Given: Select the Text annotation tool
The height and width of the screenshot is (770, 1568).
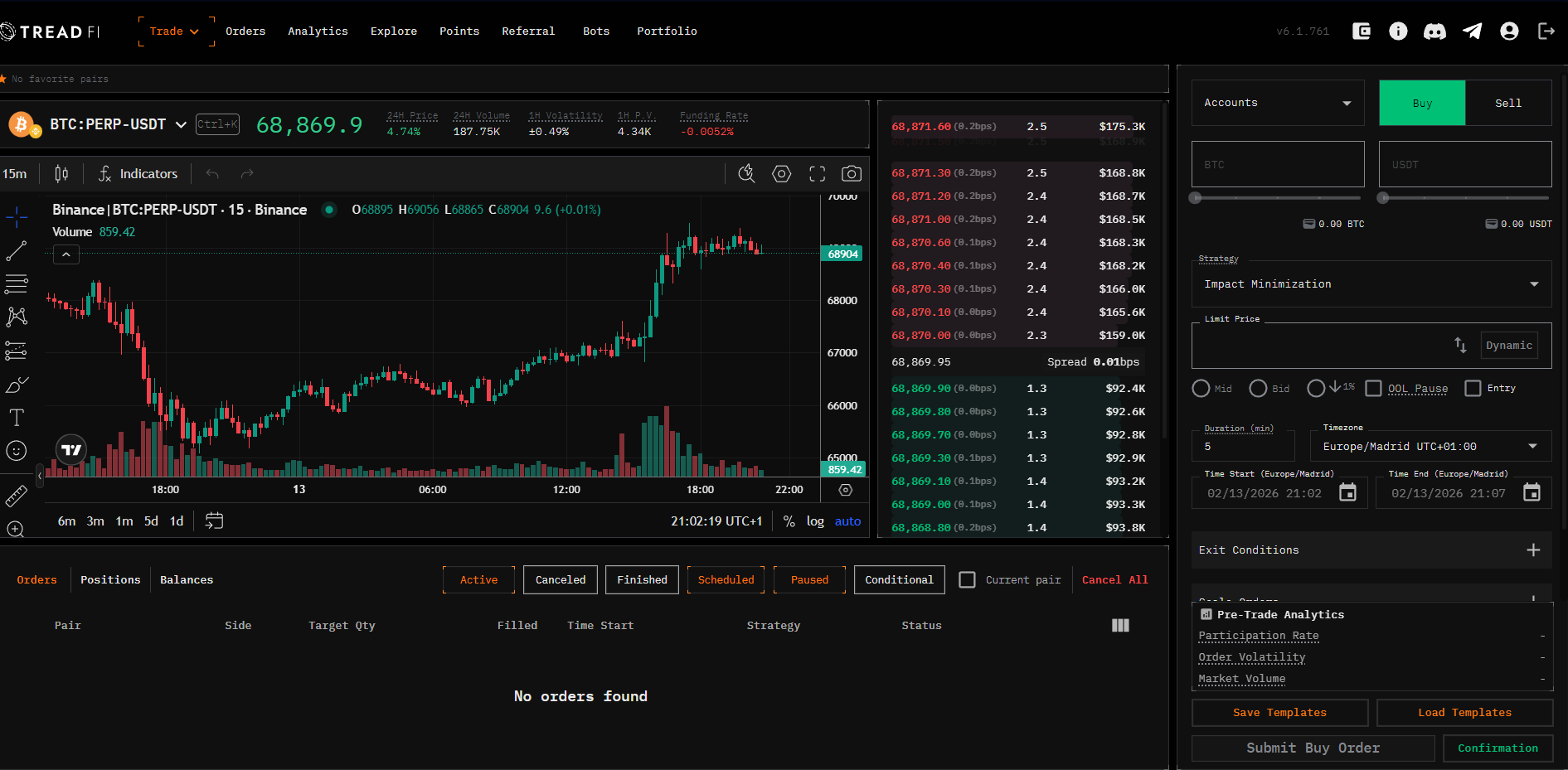Looking at the screenshot, I should [17, 417].
